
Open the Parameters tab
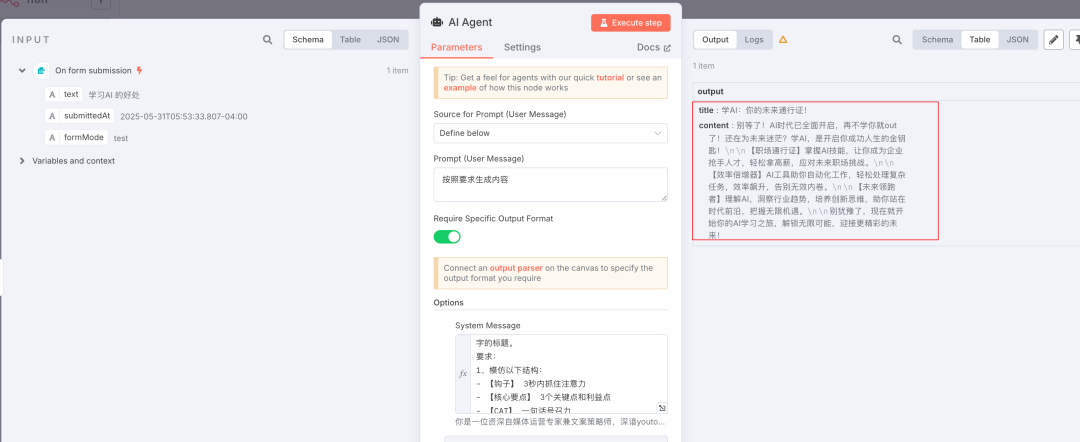[457, 48]
